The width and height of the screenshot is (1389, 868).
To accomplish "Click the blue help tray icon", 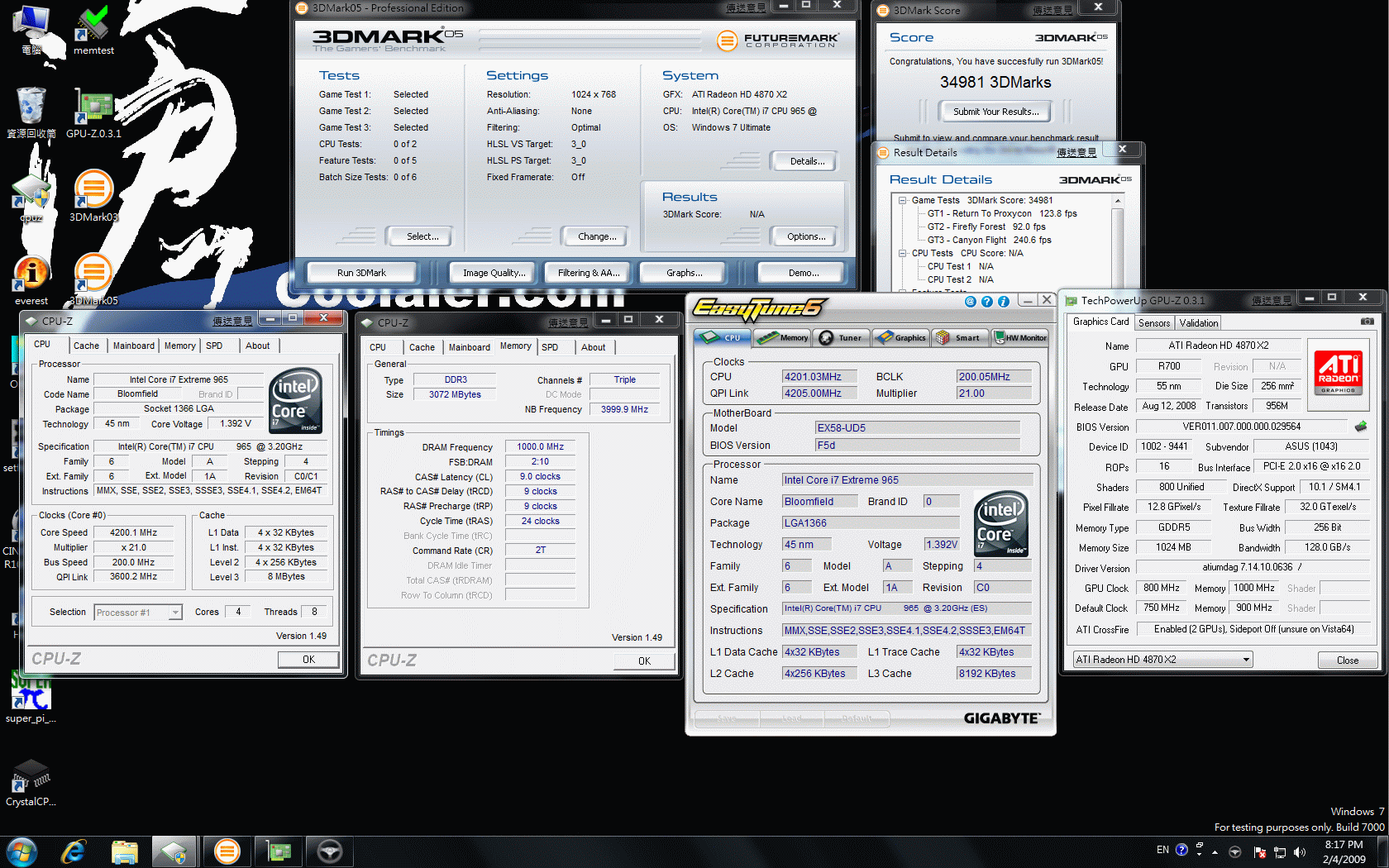I will pos(1182,850).
